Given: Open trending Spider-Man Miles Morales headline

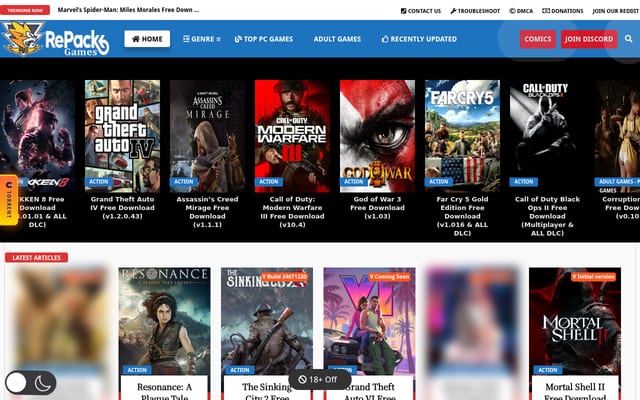Looking at the screenshot, I should 129,10.
